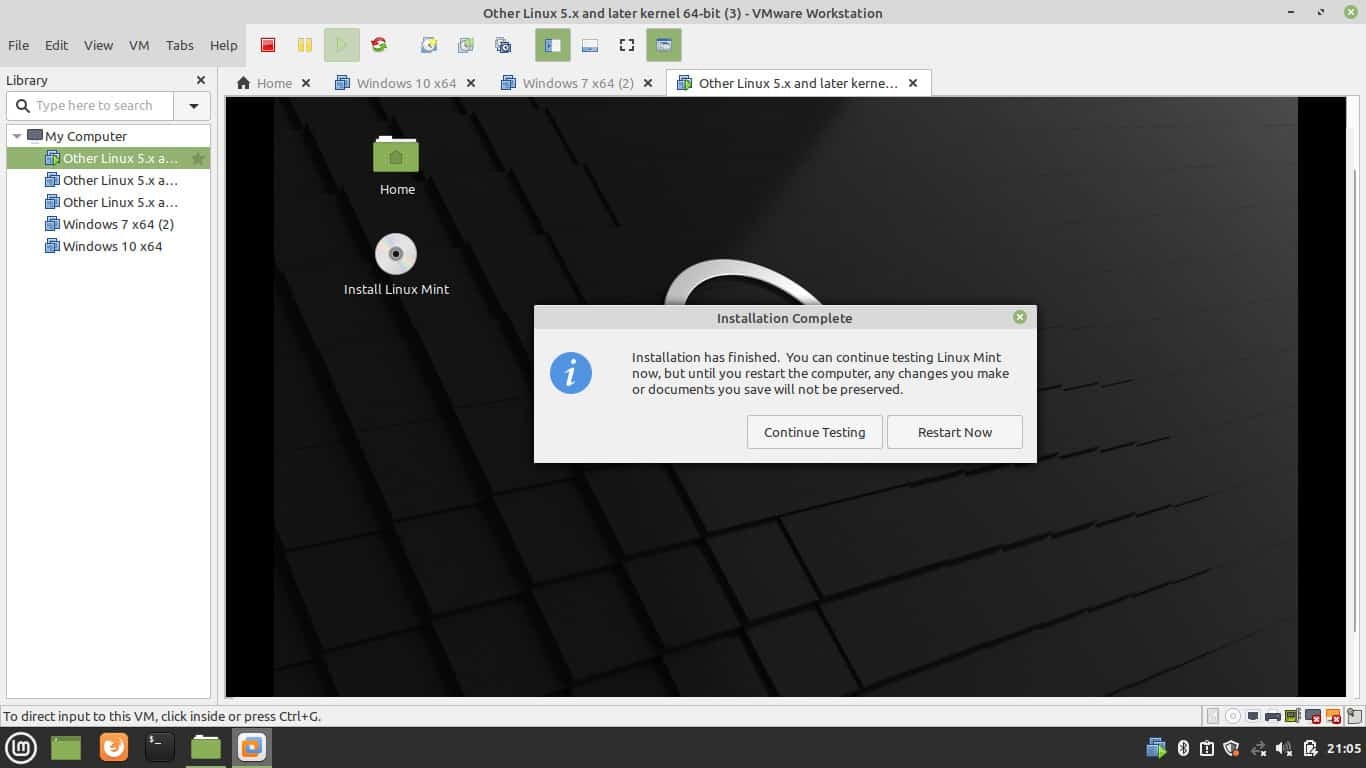The image size is (1366, 768).
Task: Open the Tabs menu
Action: tap(180, 45)
